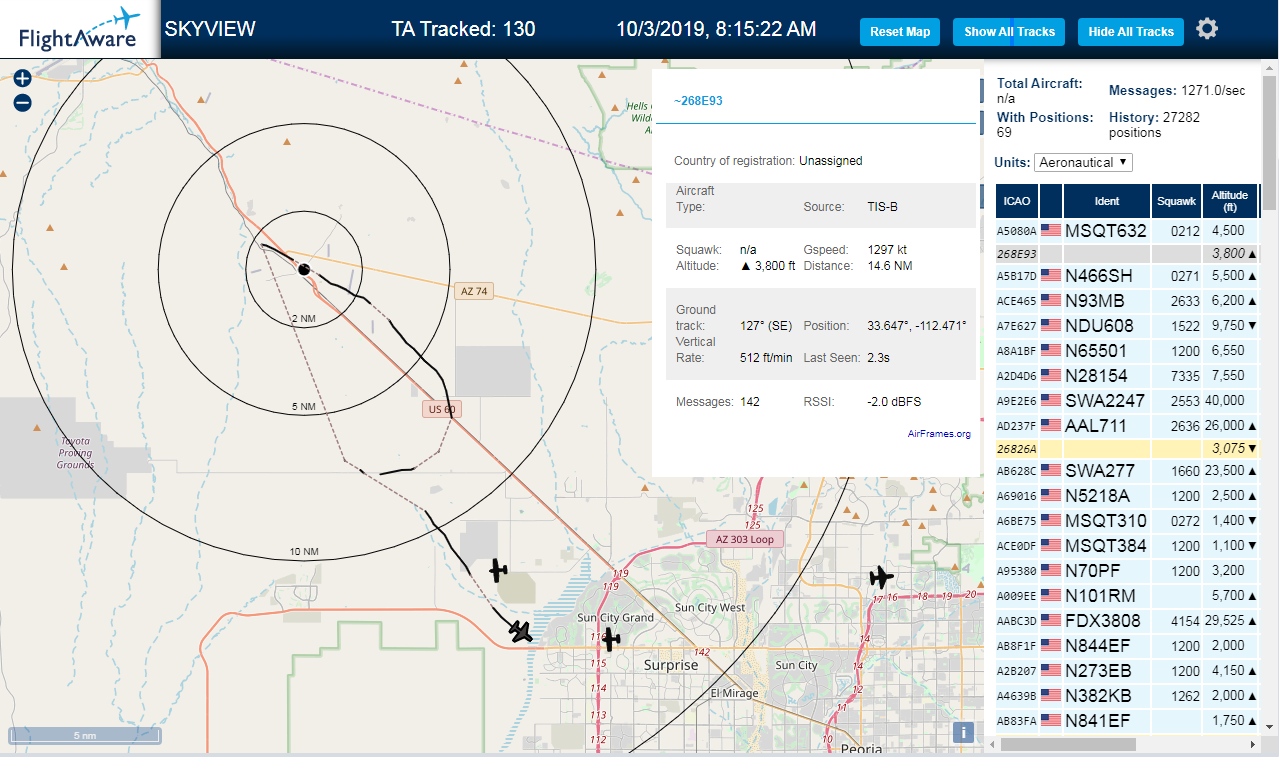
Task: Select the N65501 aircraft row
Action: (1128, 351)
